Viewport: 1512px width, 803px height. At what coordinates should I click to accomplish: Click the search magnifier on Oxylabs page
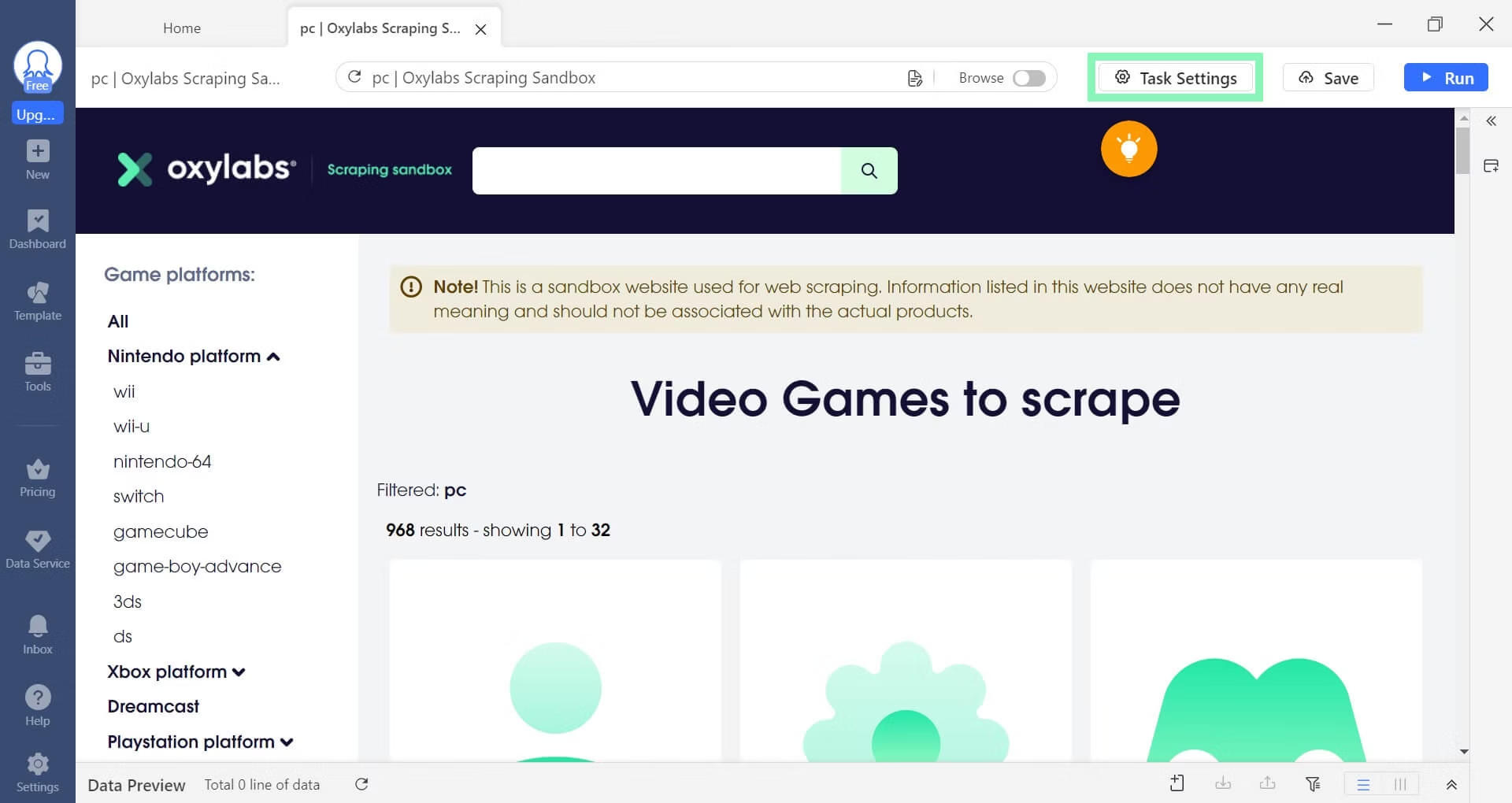coord(869,171)
